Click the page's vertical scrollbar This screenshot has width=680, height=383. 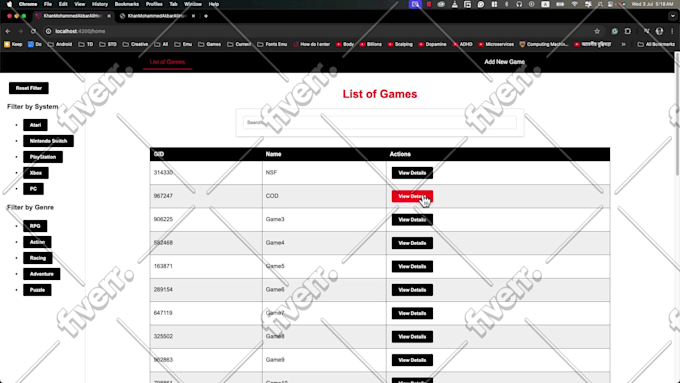pyautogui.click(x=677, y=115)
